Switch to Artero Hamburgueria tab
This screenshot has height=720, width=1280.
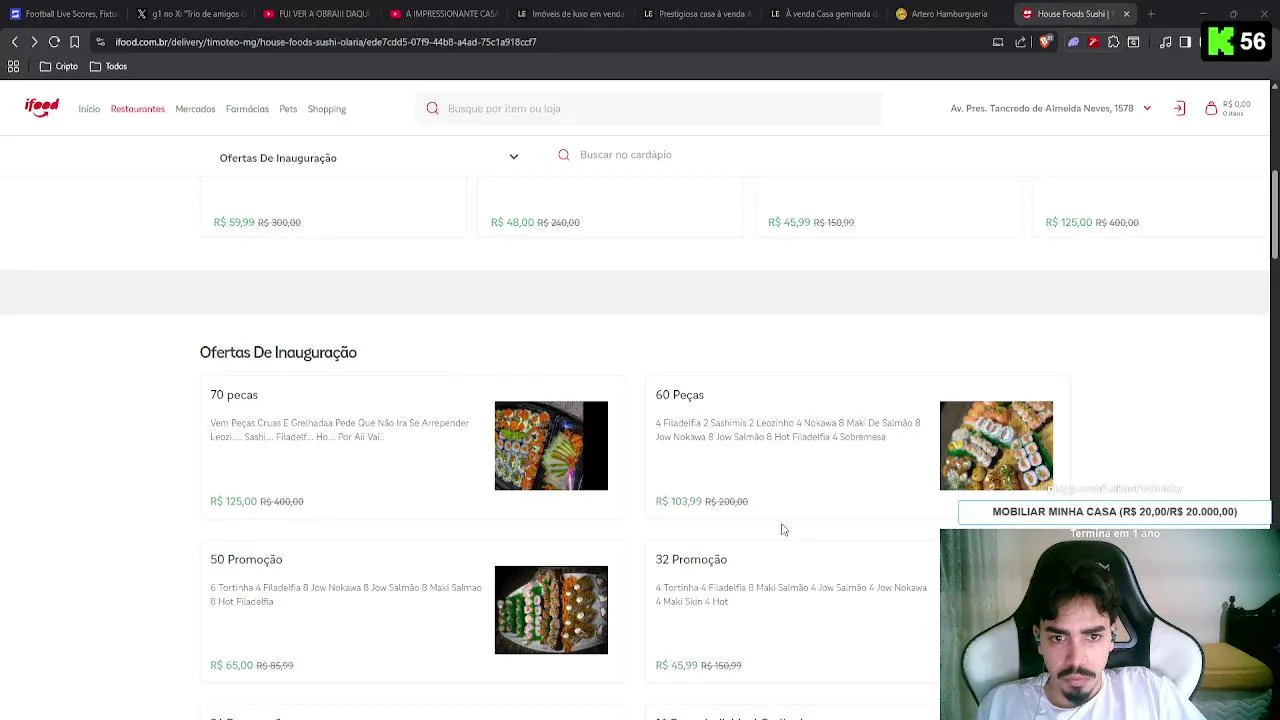[950, 14]
